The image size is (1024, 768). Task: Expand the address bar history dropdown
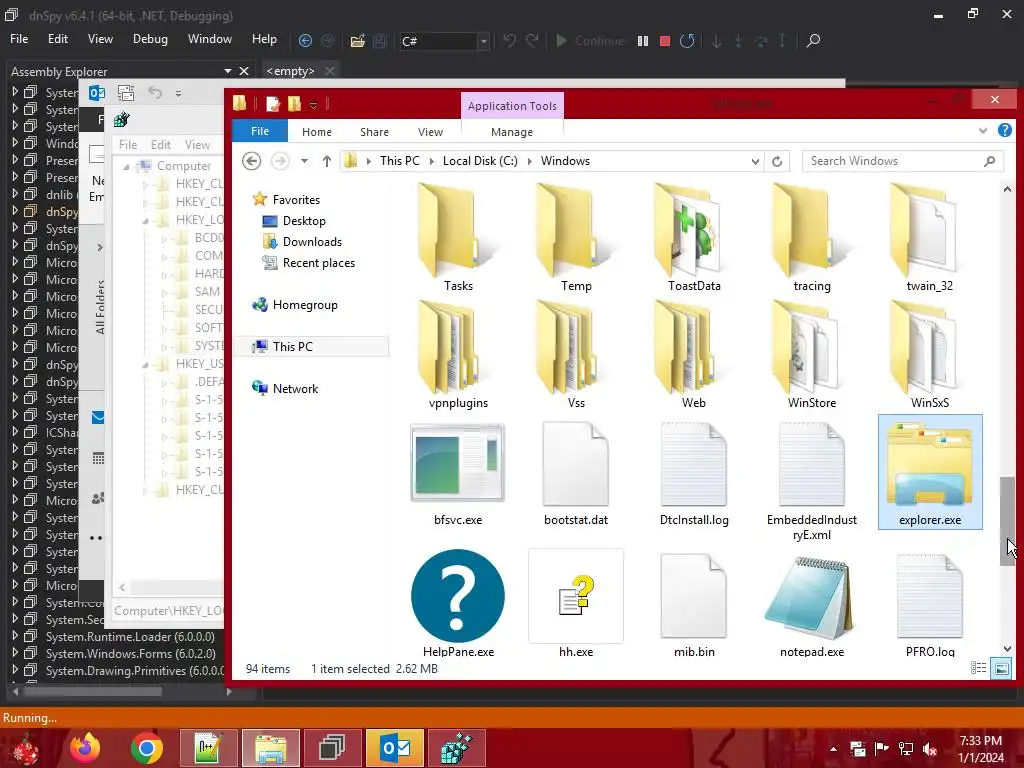pos(755,161)
